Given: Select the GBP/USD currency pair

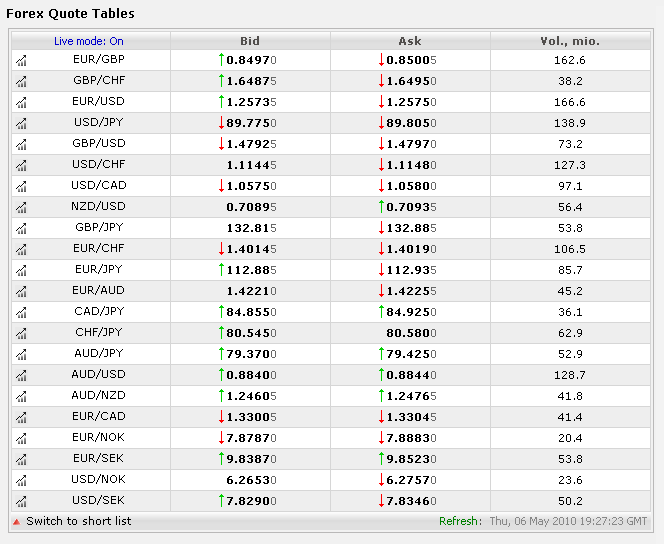Looking at the screenshot, I should click(98, 144).
